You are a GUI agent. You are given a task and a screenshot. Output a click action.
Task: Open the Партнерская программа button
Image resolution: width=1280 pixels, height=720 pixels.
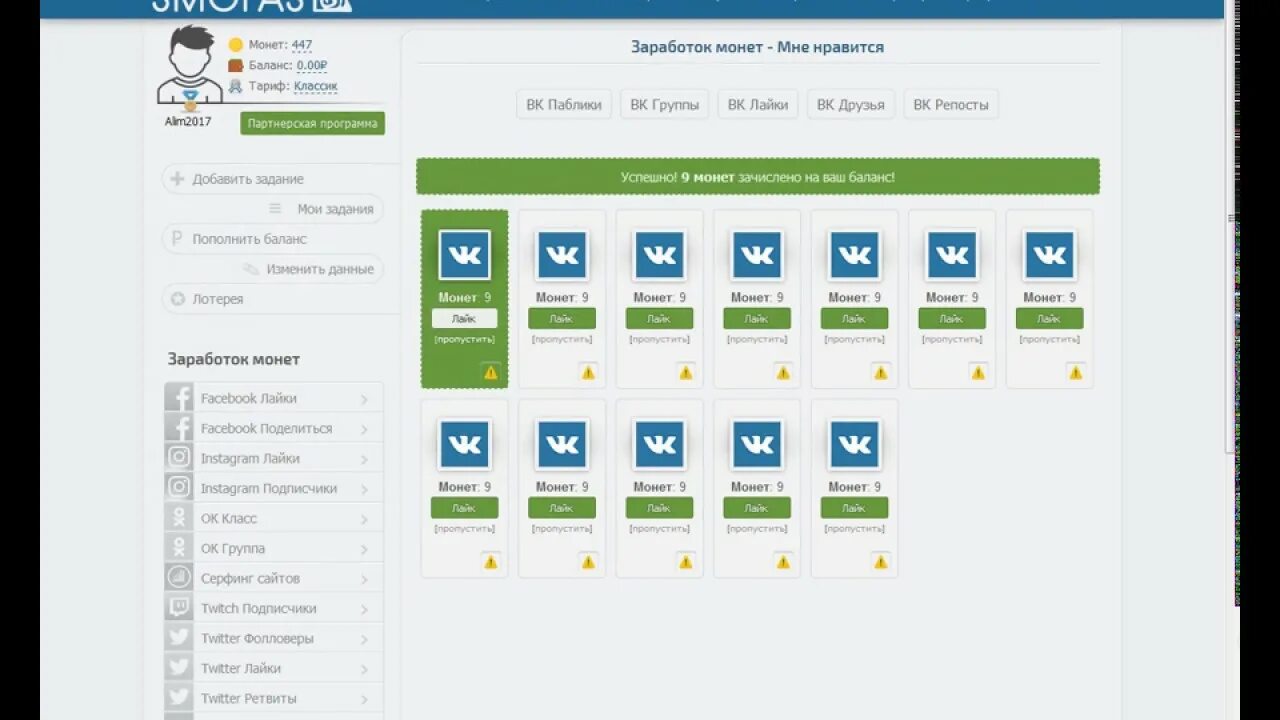(313, 123)
